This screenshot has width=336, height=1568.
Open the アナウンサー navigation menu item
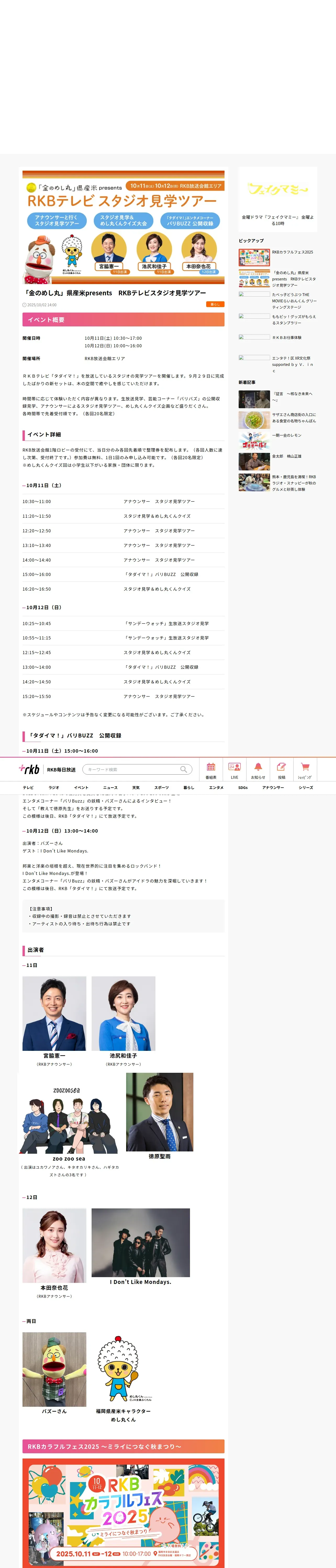point(273,788)
